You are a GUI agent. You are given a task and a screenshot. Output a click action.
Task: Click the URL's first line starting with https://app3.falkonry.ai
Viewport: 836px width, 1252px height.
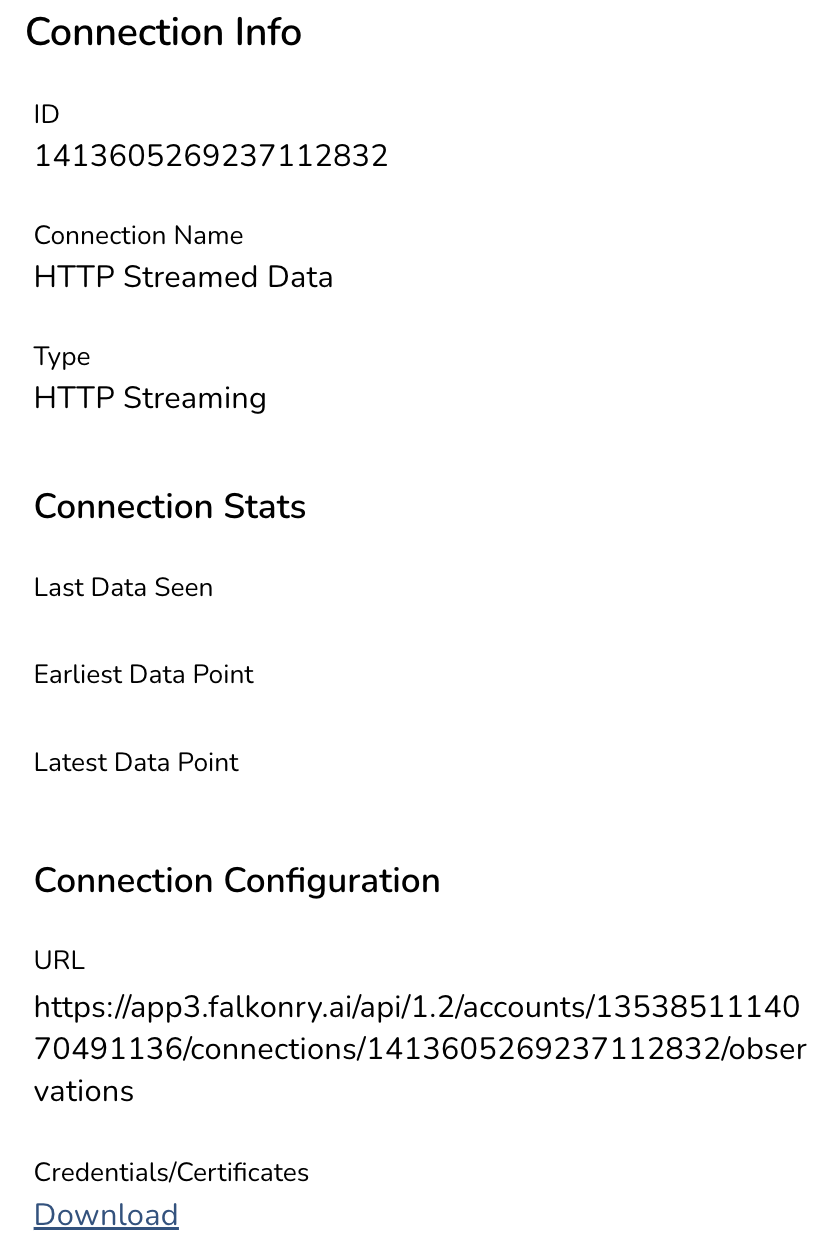pyautogui.click(x=417, y=1007)
